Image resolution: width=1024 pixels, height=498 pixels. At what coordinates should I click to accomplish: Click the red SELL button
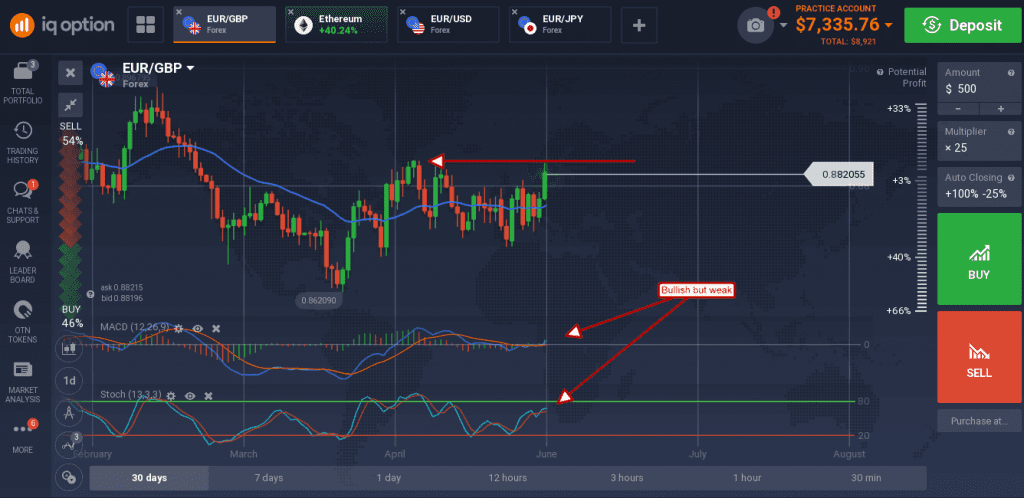click(x=978, y=357)
